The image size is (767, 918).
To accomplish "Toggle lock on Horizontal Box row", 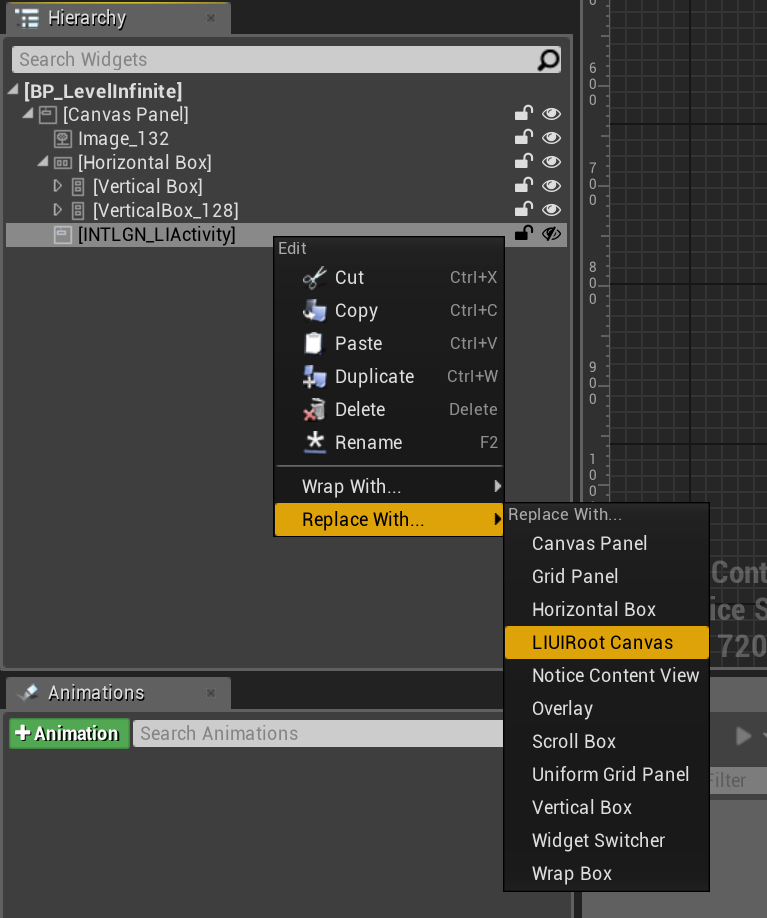I will tap(523, 162).
